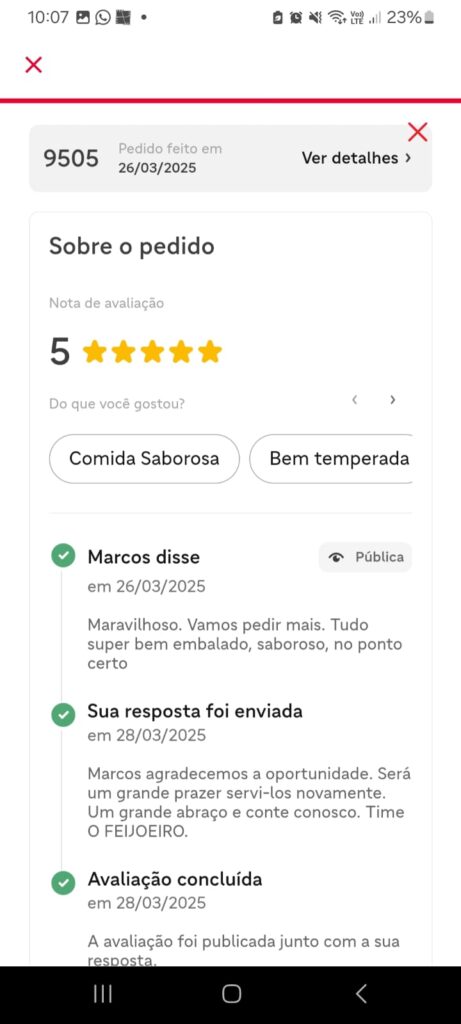Screen dimensions: 461x1024
Task: Dismiss the order 9505 card with red X
Action: pyautogui.click(x=417, y=132)
